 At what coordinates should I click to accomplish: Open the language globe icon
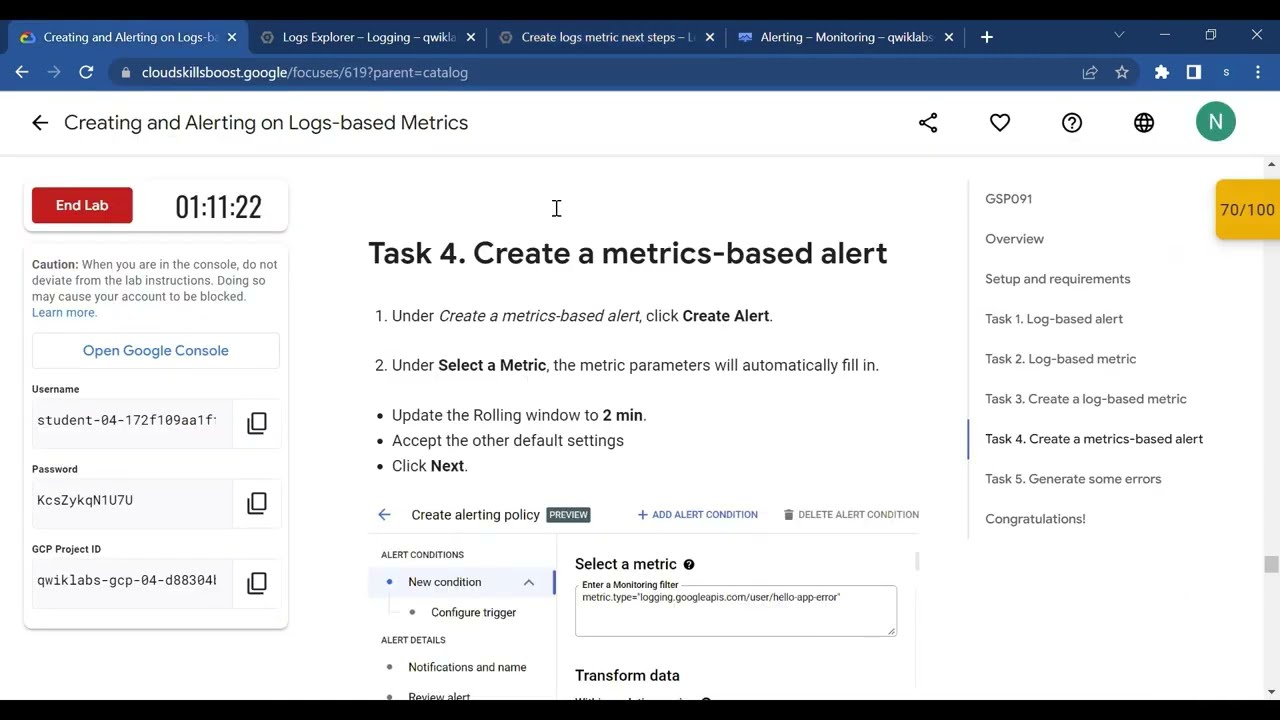[1144, 122]
